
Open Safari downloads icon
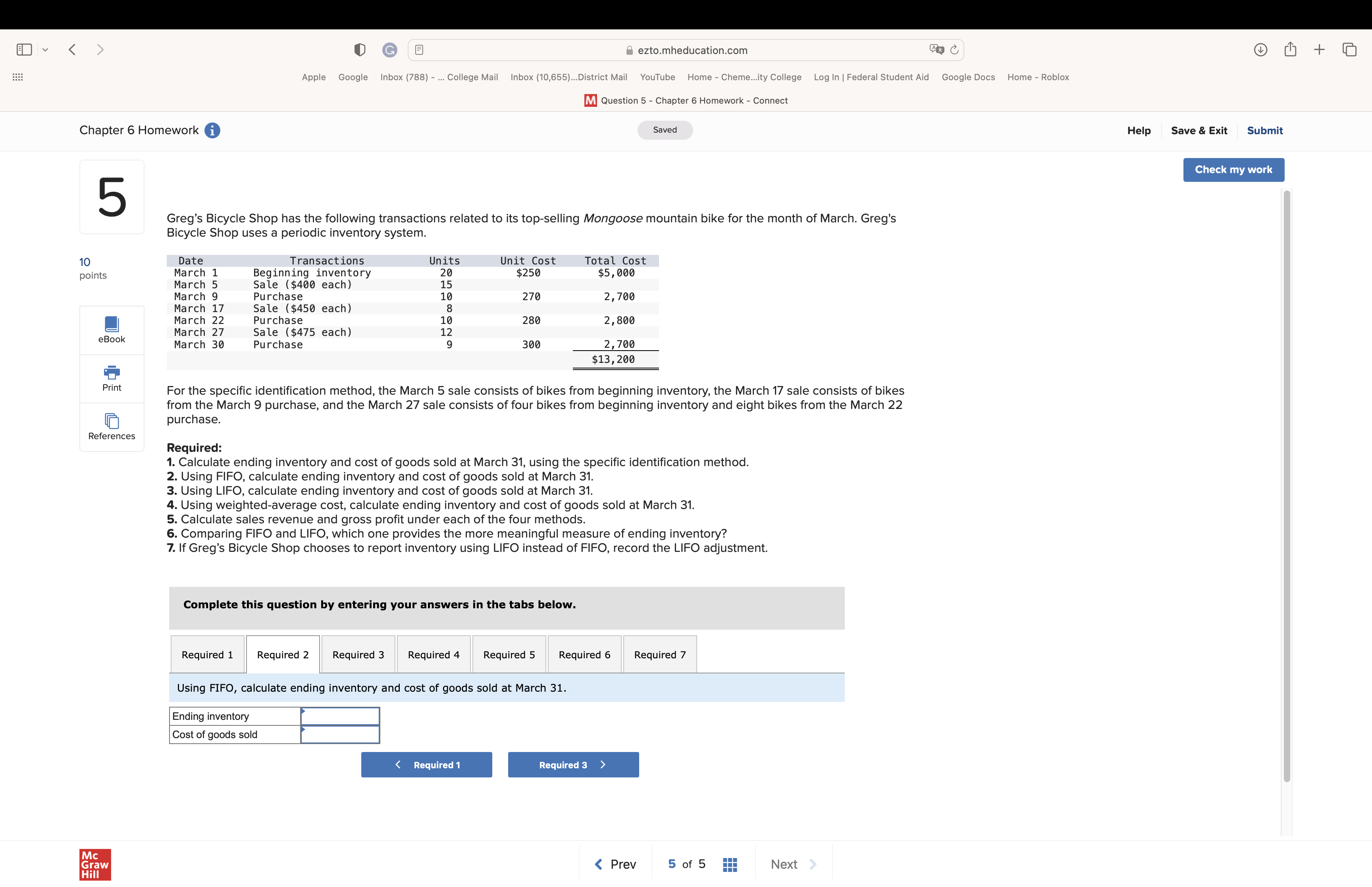pyautogui.click(x=1260, y=50)
